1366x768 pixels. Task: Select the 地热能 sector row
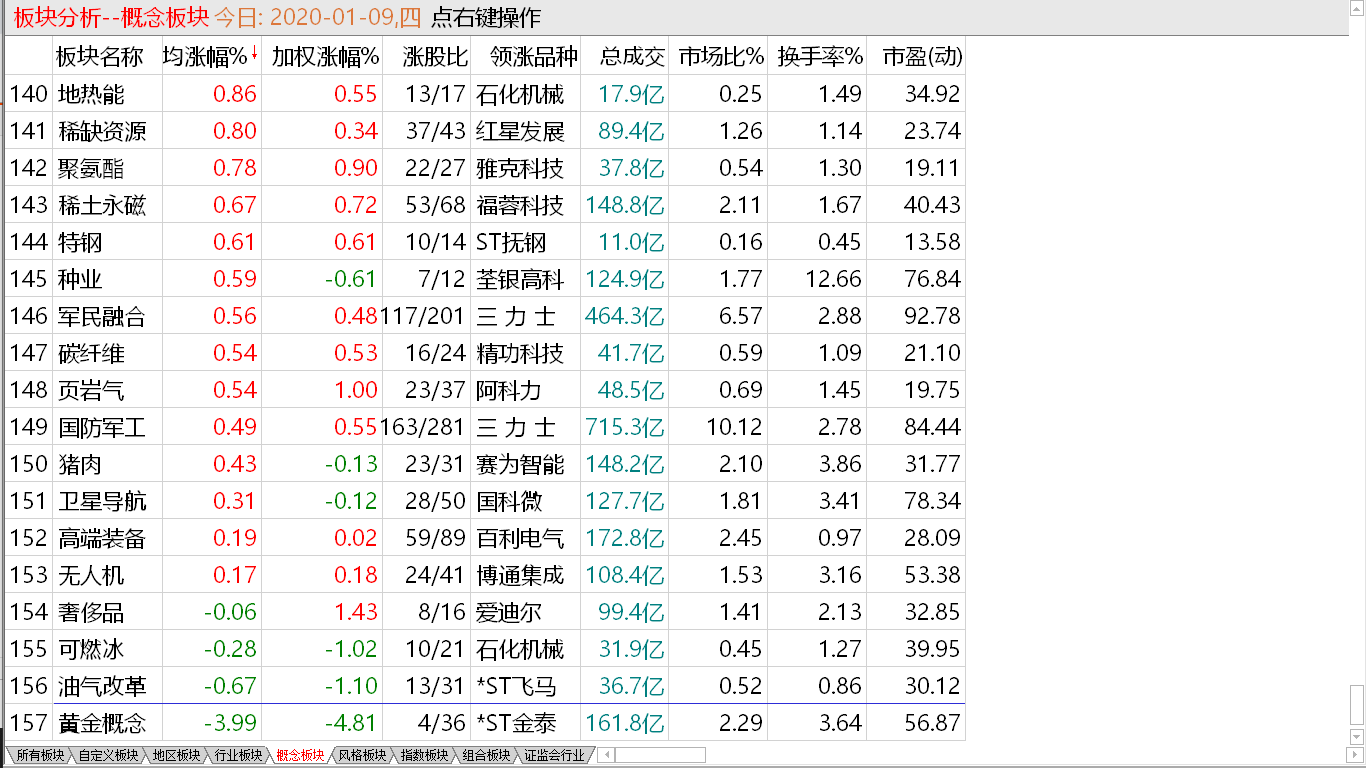(486, 94)
